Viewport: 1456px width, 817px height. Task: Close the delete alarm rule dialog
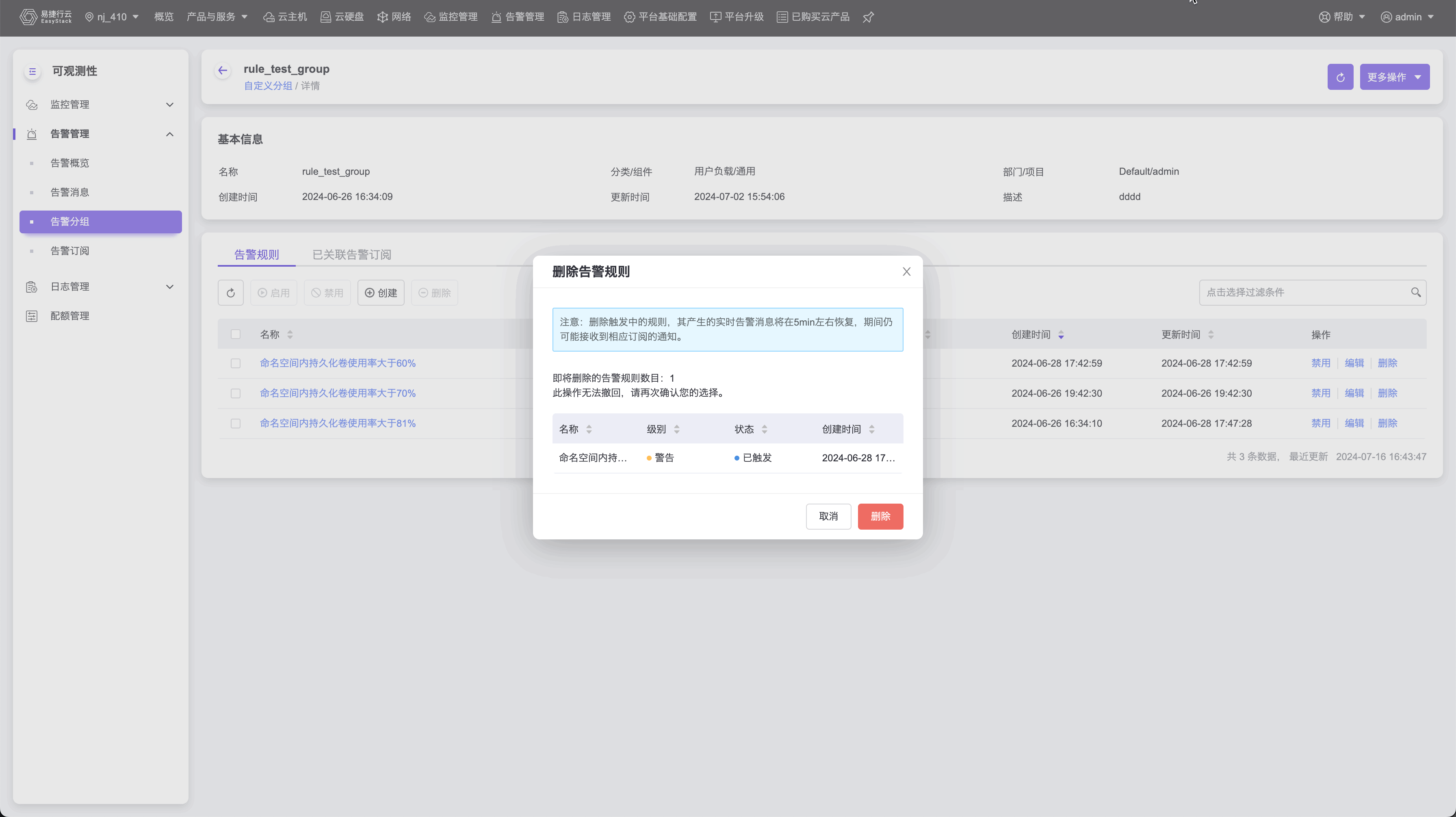[907, 272]
